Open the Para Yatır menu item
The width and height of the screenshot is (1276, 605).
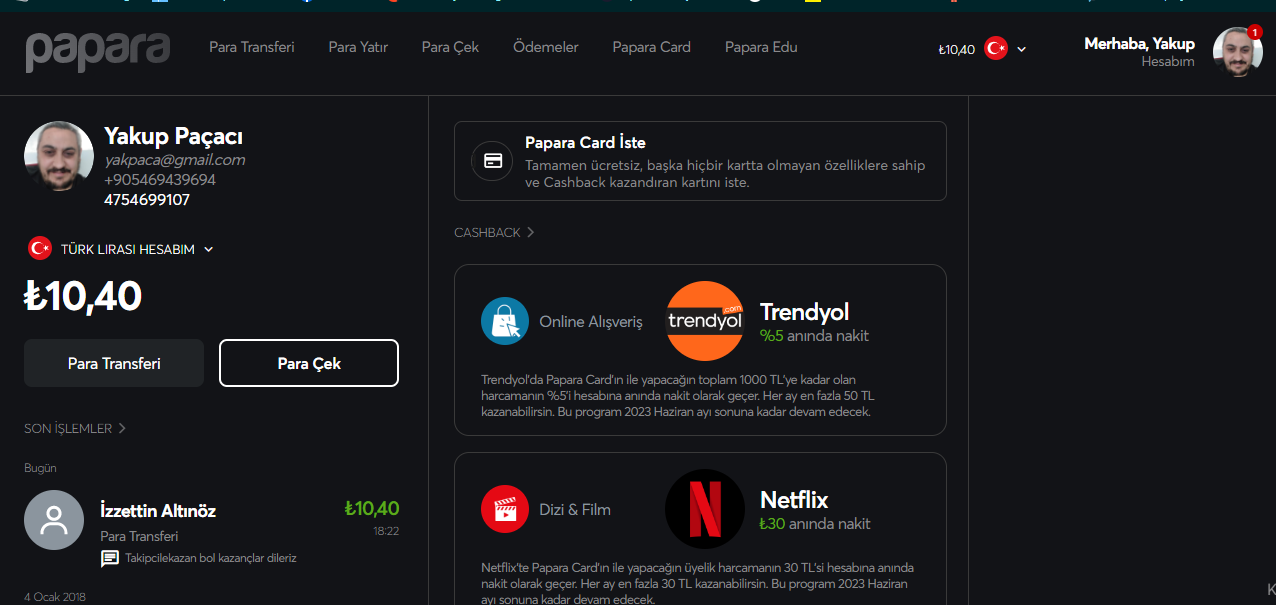(358, 47)
